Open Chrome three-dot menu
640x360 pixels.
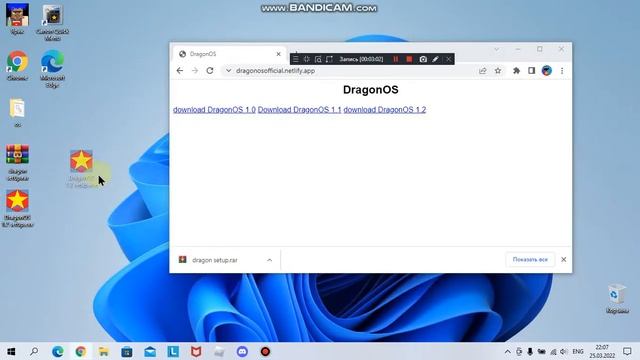point(562,71)
